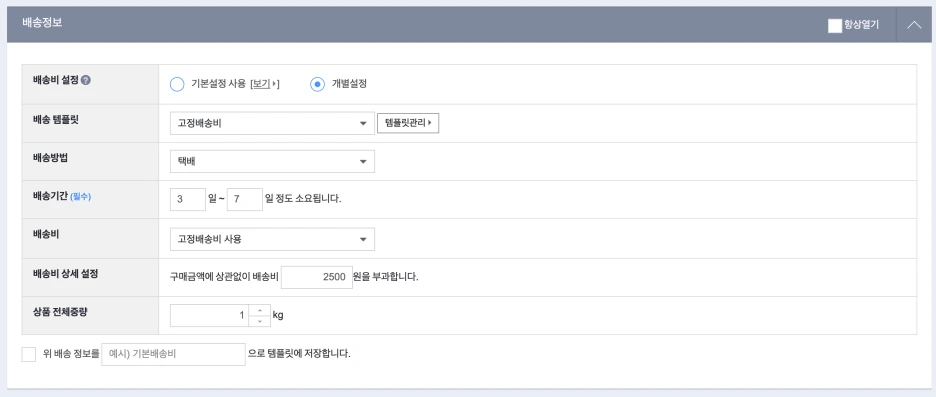Click the template name field 예시) 기본배송비
The height and width of the screenshot is (397, 936).
click(173, 354)
